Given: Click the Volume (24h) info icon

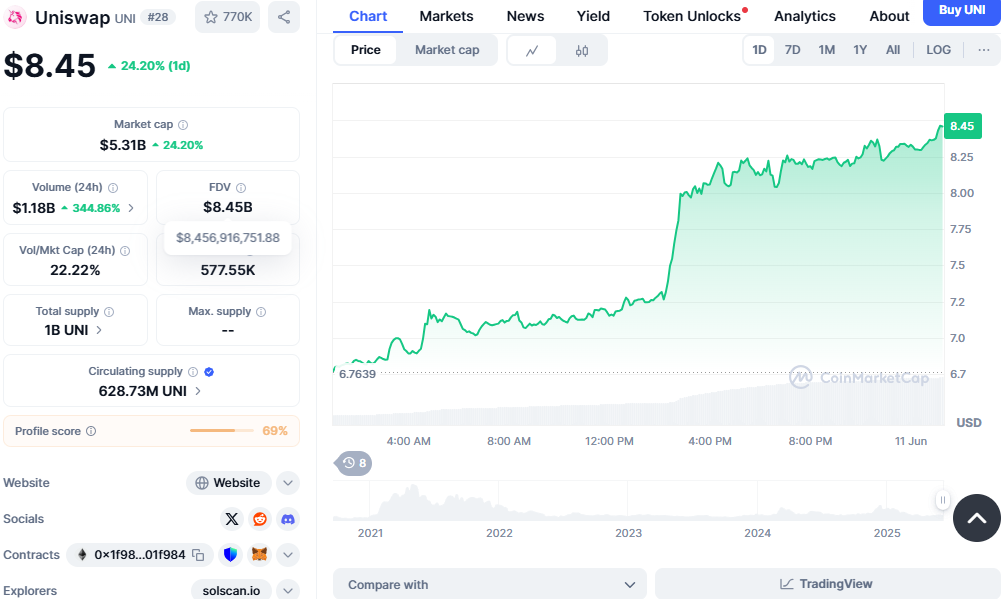Looking at the screenshot, I should (x=113, y=188).
